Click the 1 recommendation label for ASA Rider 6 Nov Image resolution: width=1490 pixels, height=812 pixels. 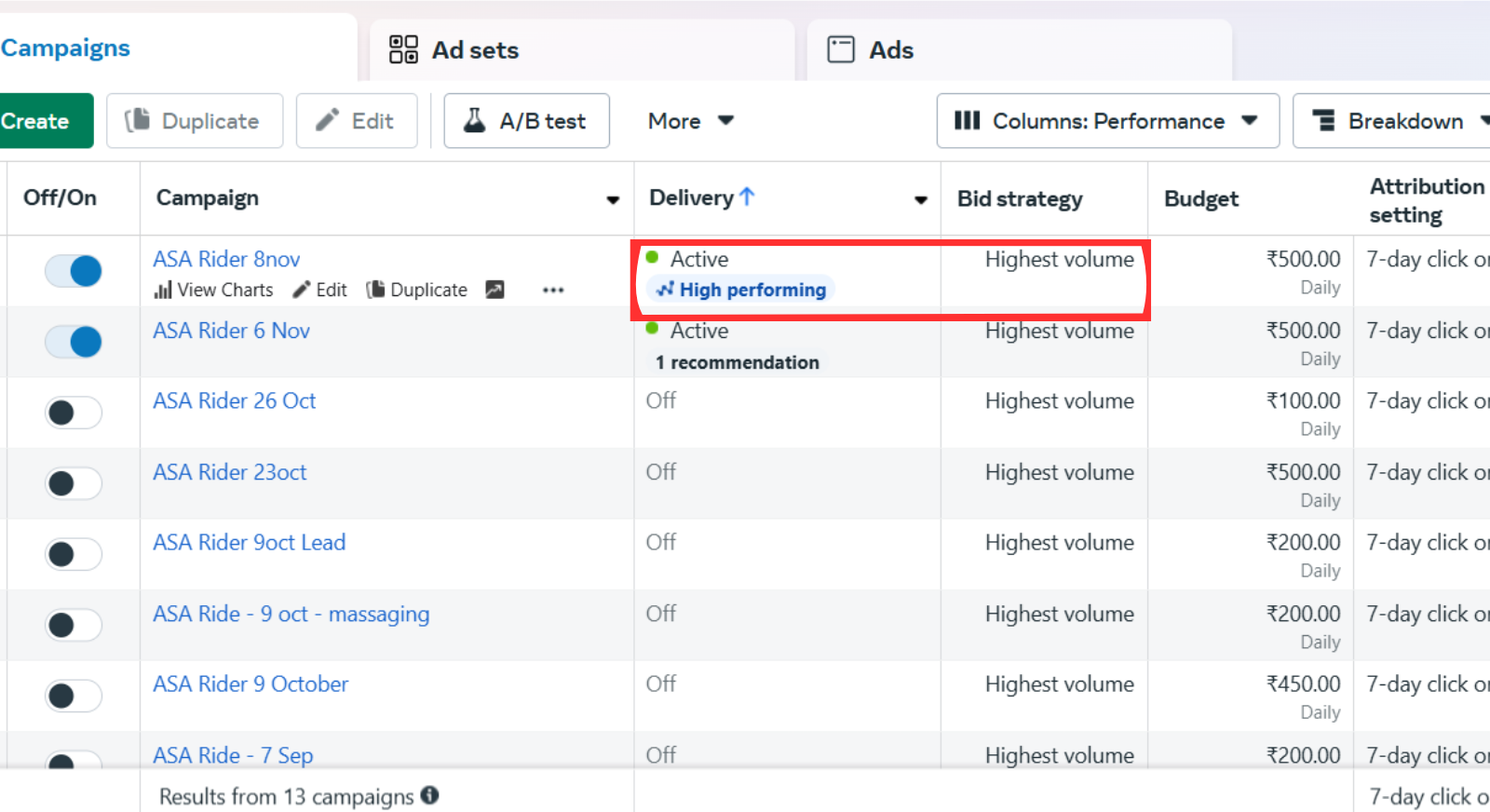coord(737,362)
